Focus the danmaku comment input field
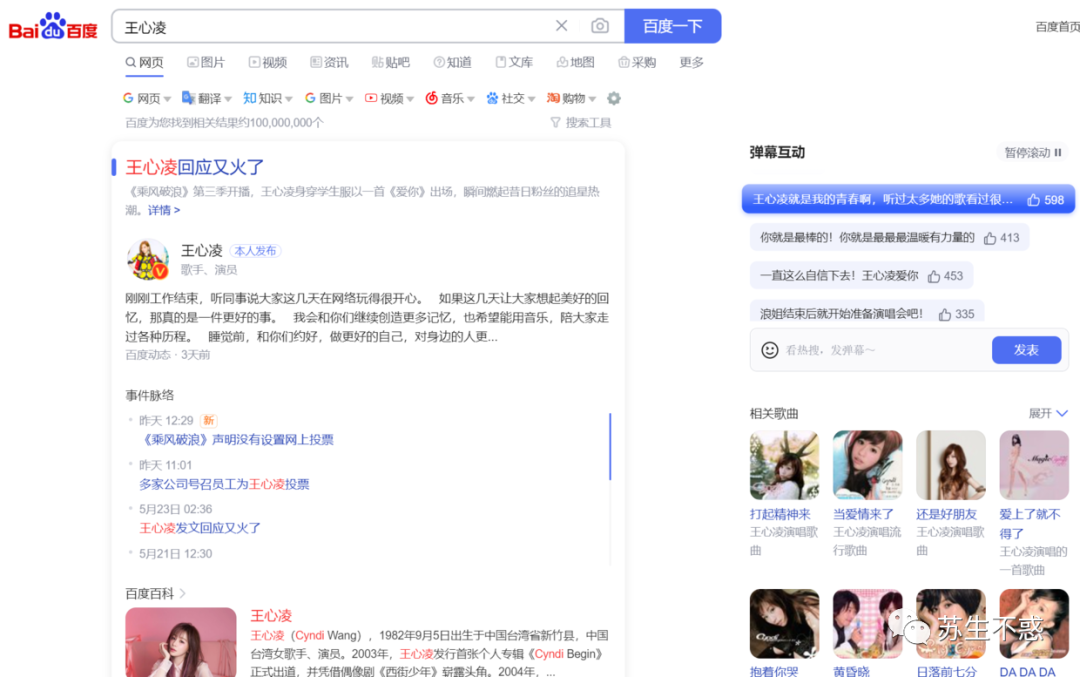 pyautogui.click(x=885, y=350)
